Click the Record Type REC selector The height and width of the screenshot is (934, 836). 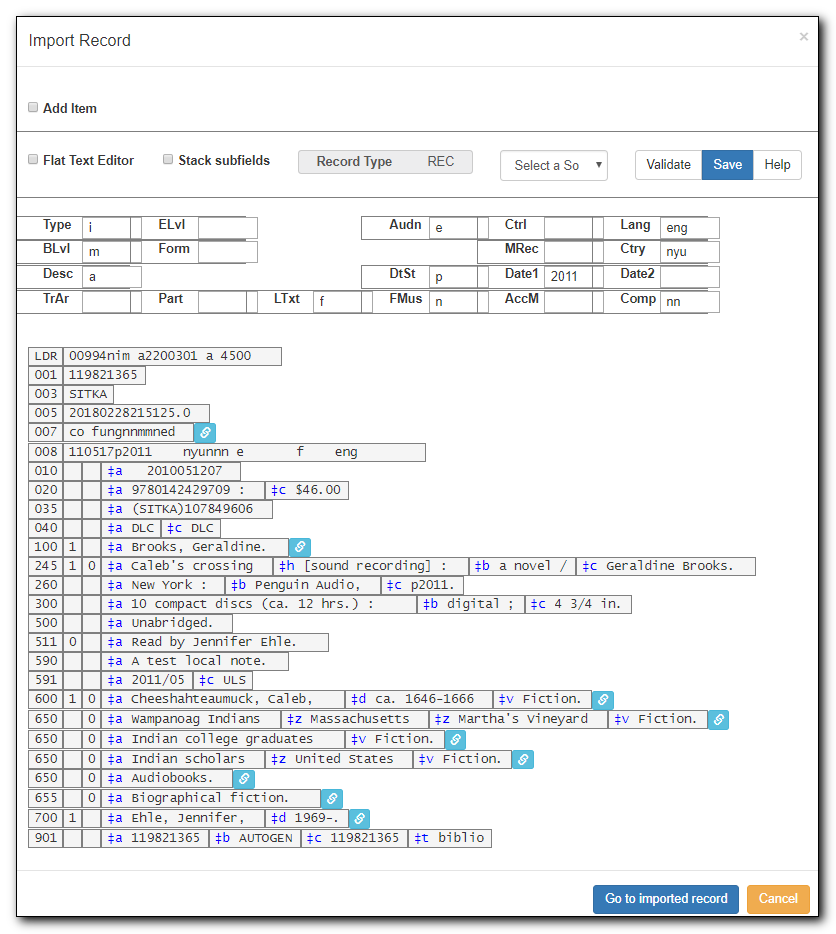[x=385, y=161]
